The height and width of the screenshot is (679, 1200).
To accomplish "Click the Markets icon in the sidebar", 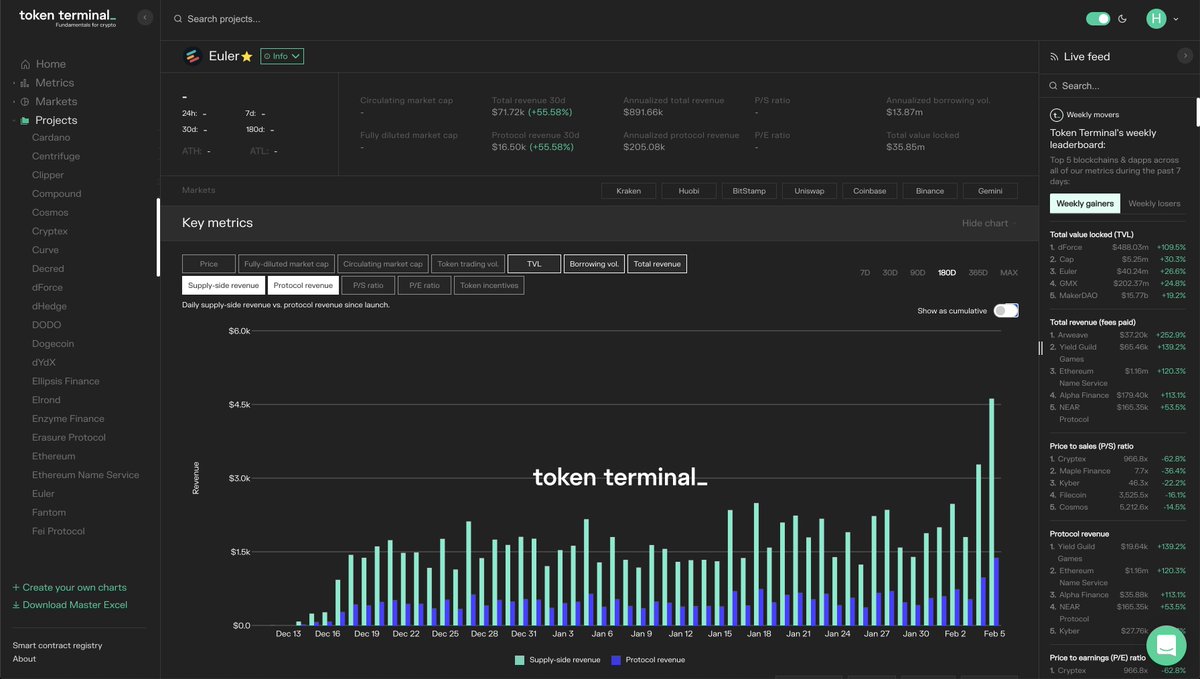I will (x=25, y=102).
